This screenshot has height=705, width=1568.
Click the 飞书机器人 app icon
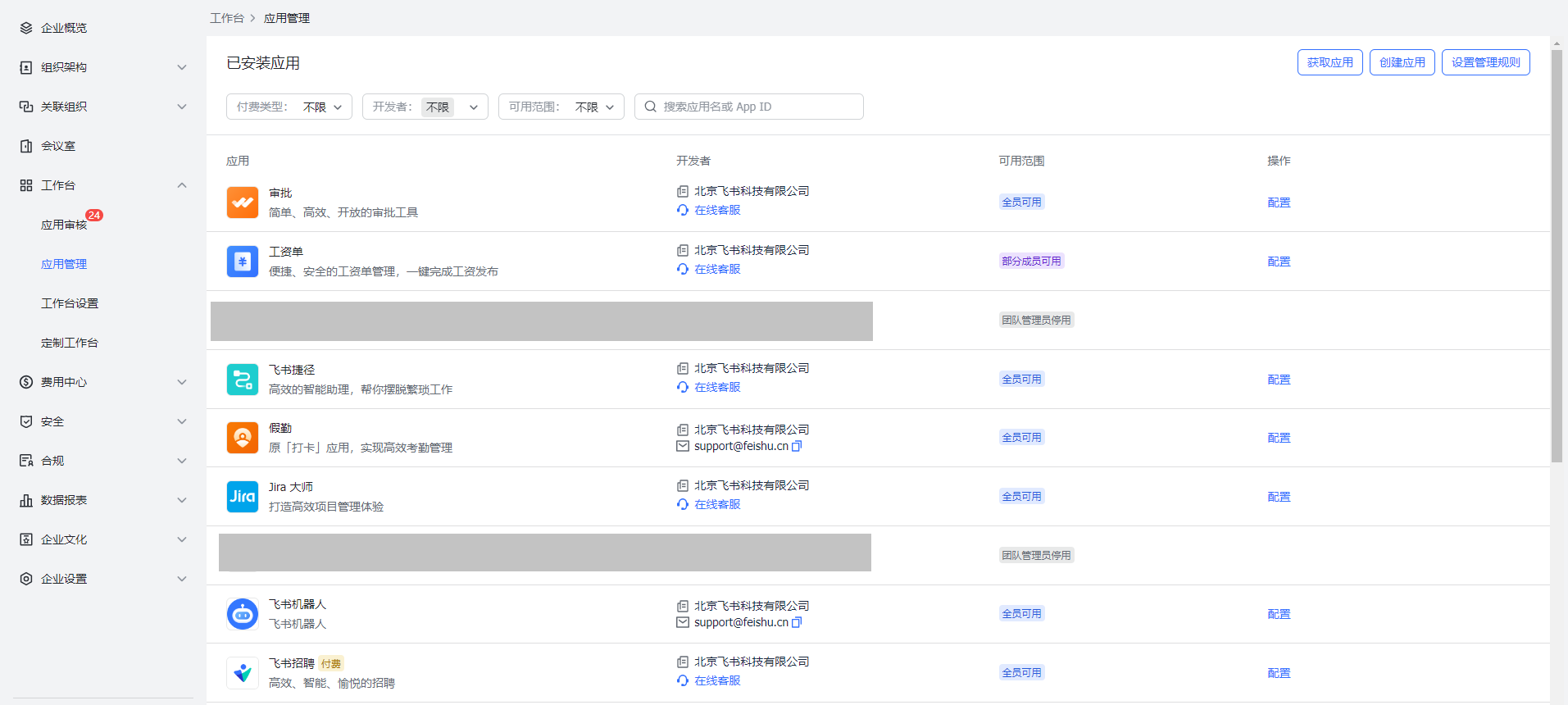(x=243, y=614)
